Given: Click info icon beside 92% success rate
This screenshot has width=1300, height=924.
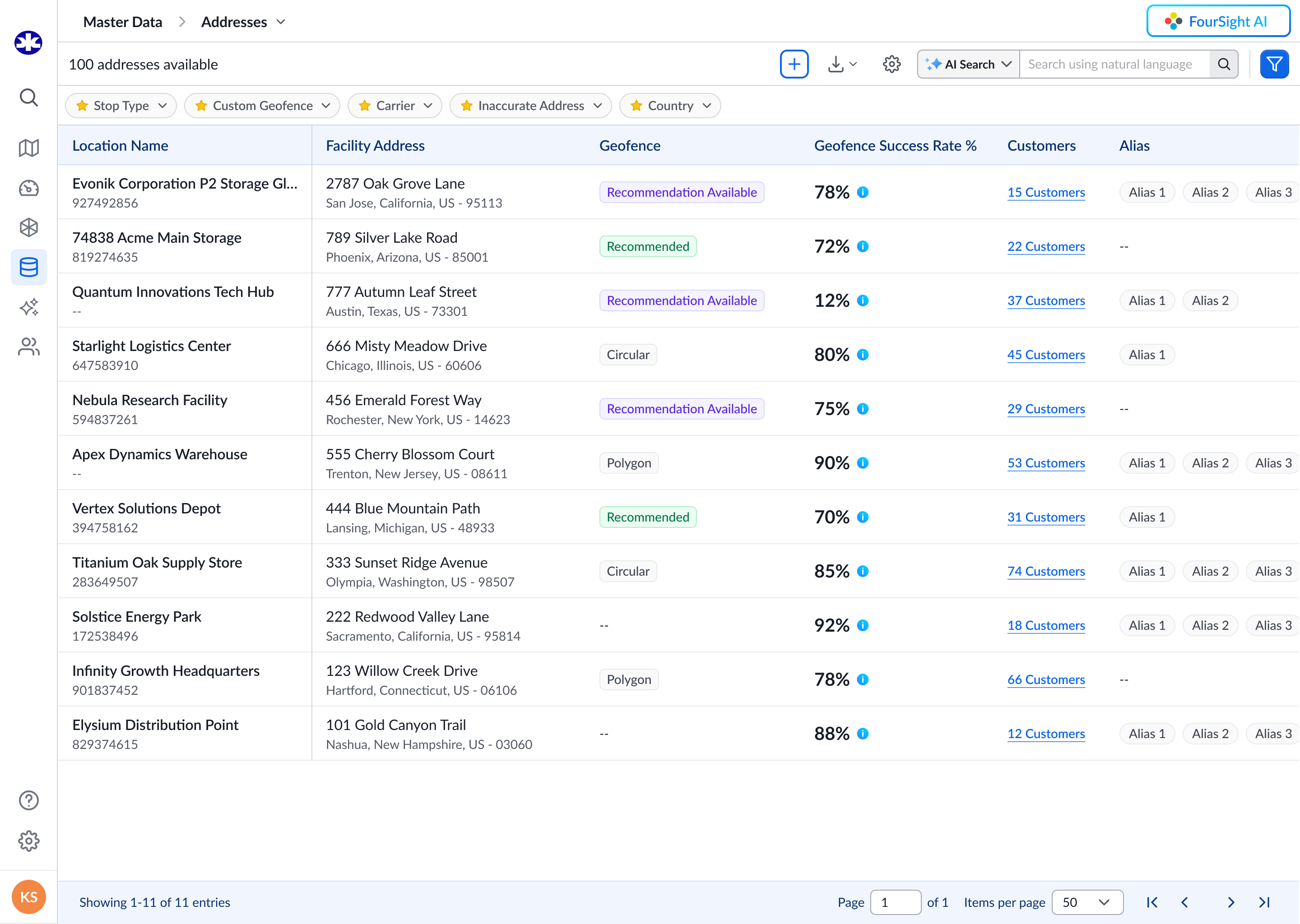Looking at the screenshot, I should coord(863,625).
